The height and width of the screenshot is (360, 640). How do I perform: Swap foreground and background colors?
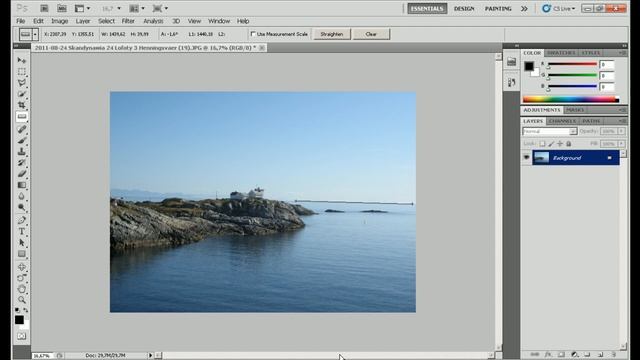(x=25, y=311)
